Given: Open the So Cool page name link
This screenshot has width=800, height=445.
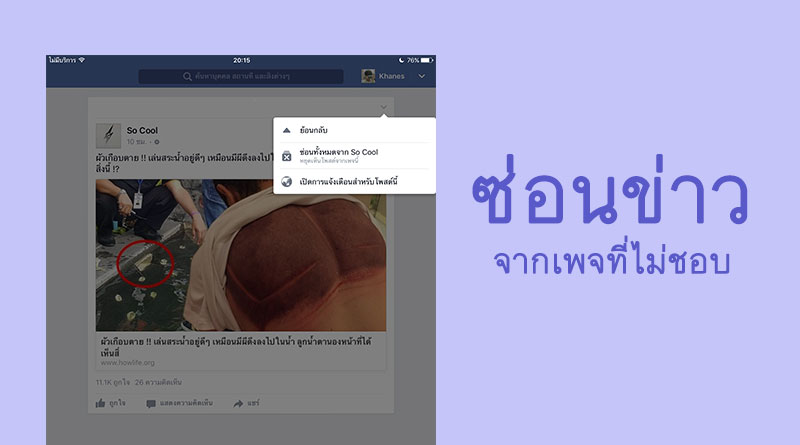Looking at the screenshot, I should tap(142, 131).
